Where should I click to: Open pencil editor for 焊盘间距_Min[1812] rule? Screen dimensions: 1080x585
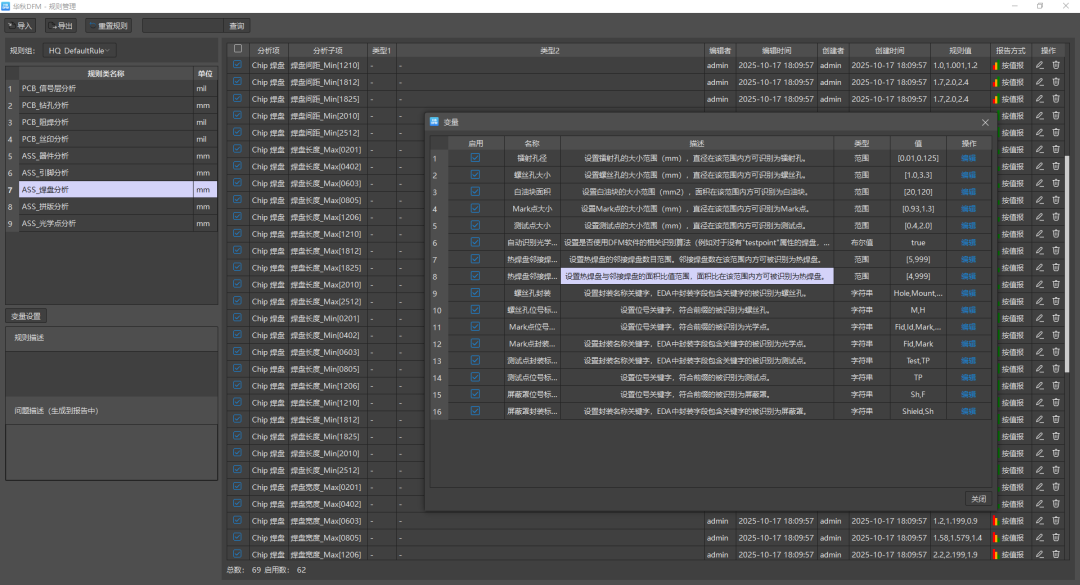pos(1039,82)
